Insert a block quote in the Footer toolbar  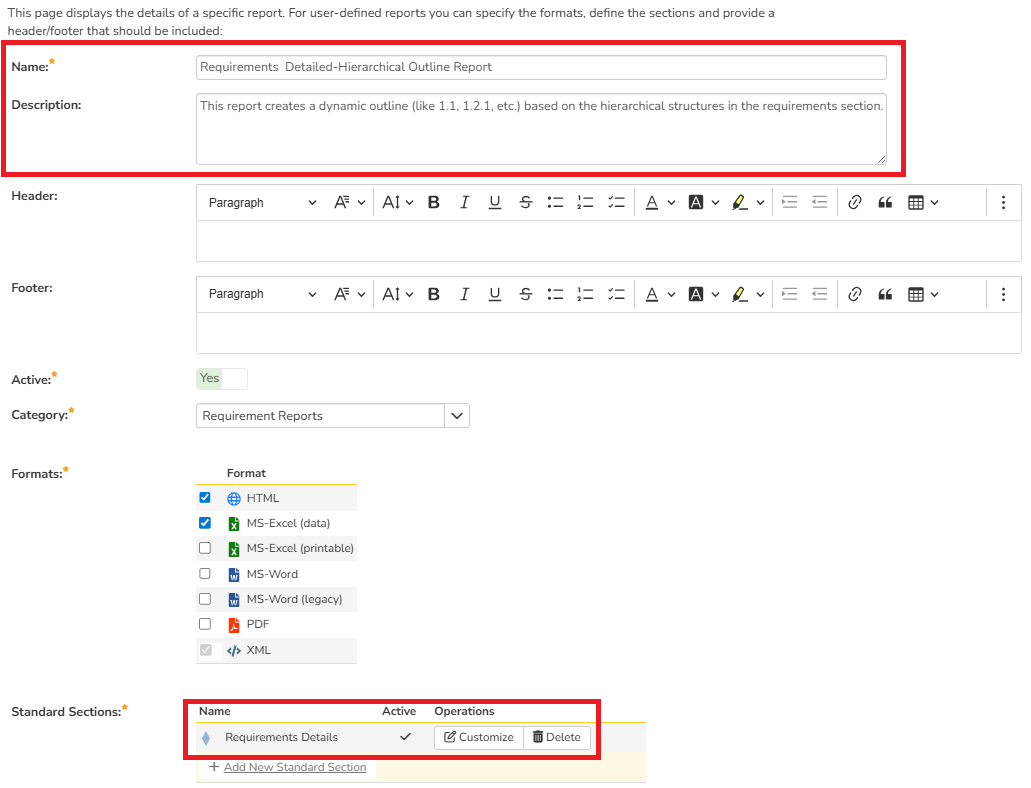(884, 293)
